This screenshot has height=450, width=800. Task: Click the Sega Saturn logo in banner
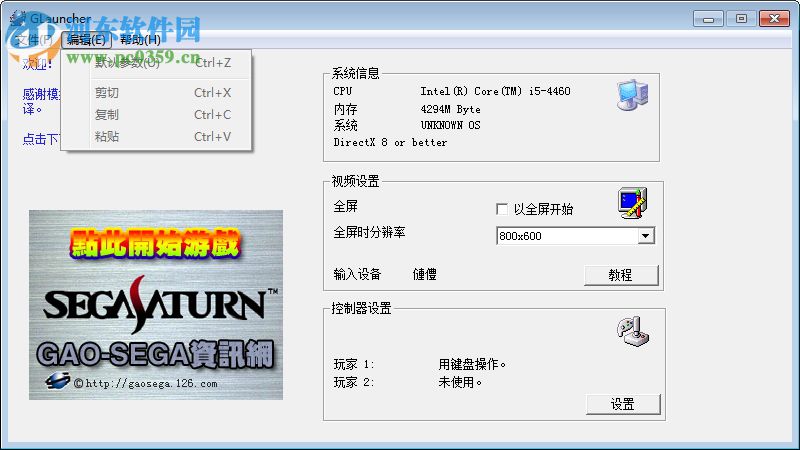[x=161, y=305]
